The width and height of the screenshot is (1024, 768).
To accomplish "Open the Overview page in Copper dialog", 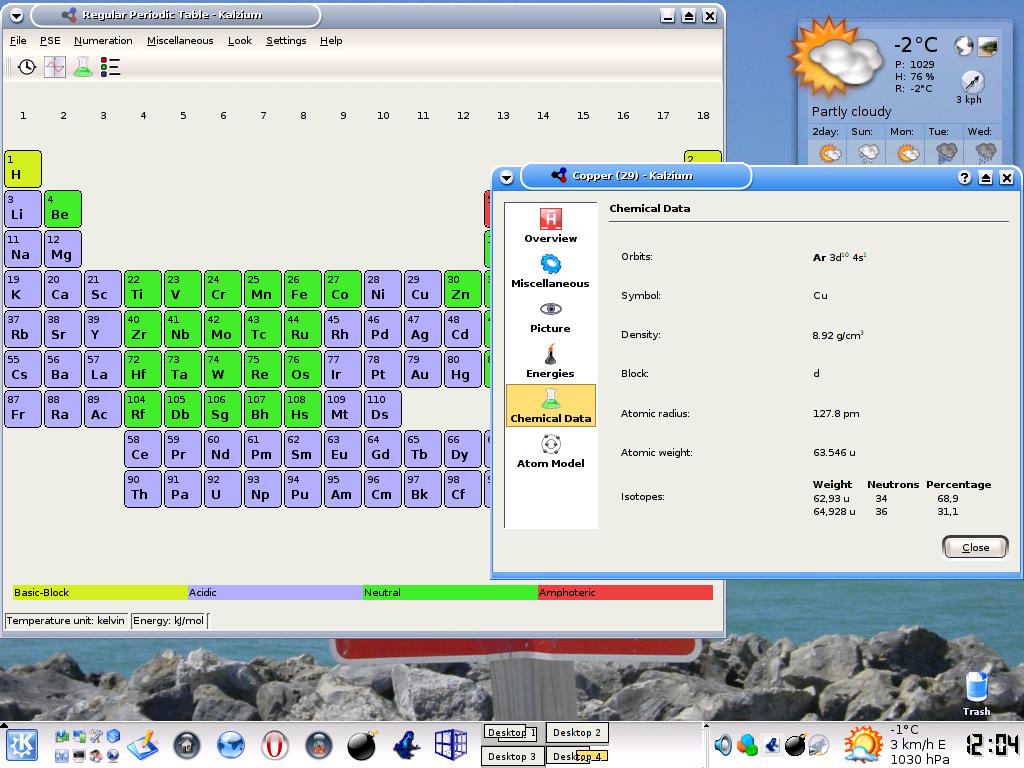I will coord(550,226).
